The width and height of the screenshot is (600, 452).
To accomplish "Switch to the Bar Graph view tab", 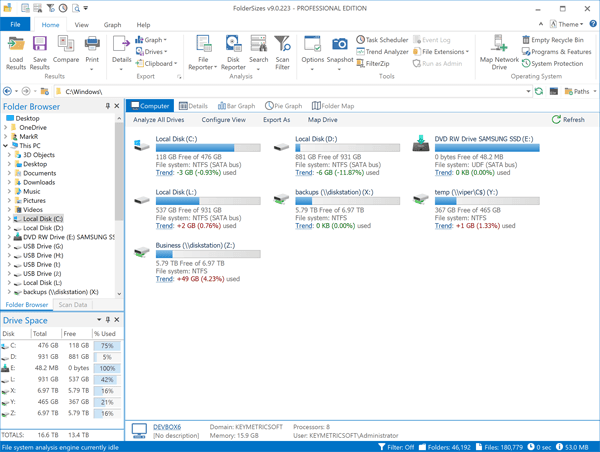I will (236, 106).
